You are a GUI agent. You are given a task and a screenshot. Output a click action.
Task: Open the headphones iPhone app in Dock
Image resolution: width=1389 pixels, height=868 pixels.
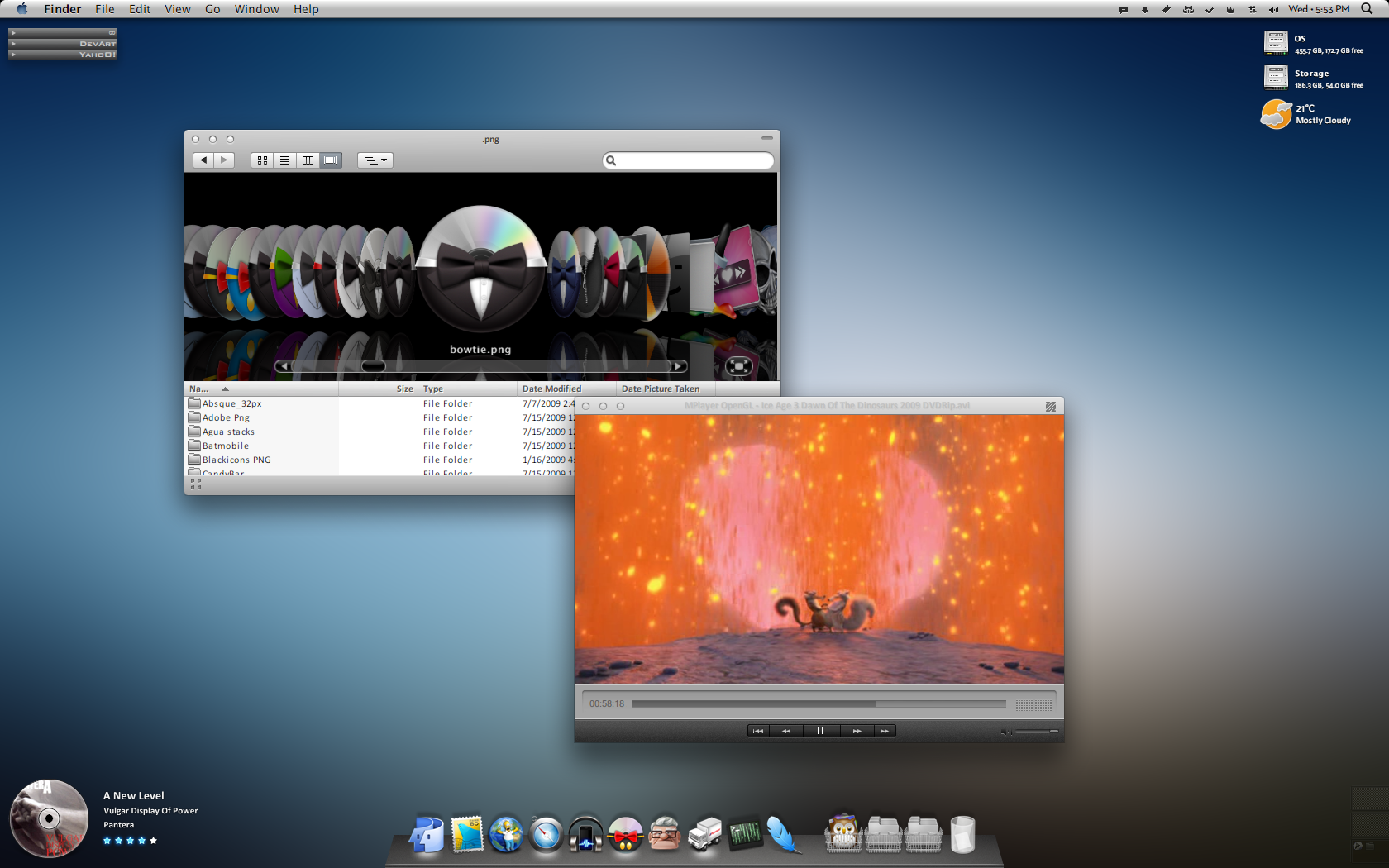(x=586, y=834)
